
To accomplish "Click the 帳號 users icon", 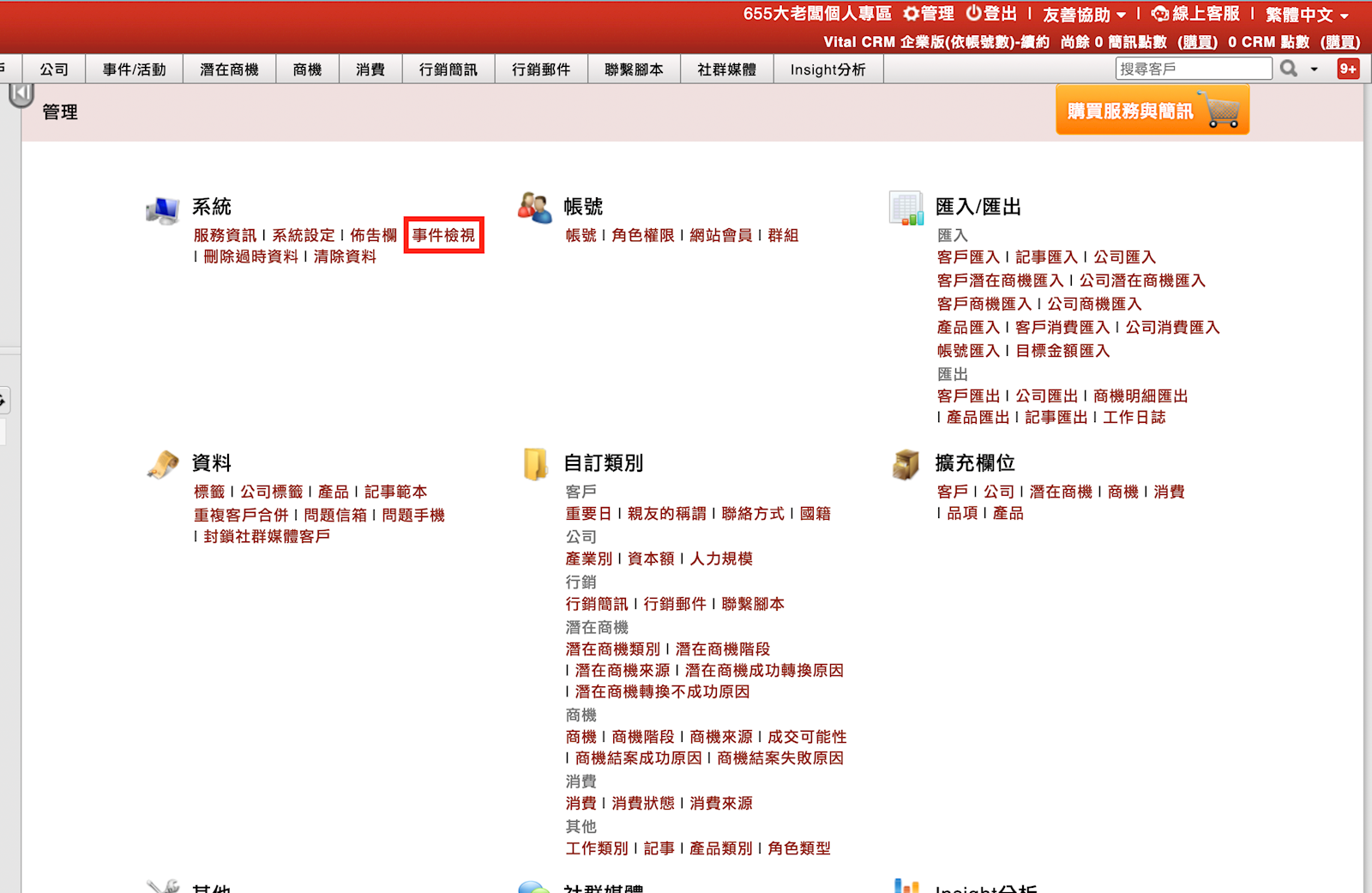I will [535, 208].
